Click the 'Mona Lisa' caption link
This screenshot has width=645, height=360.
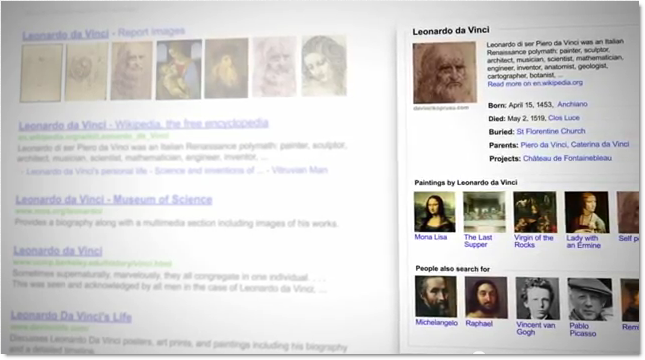pyautogui.click(x=430, y=237)
